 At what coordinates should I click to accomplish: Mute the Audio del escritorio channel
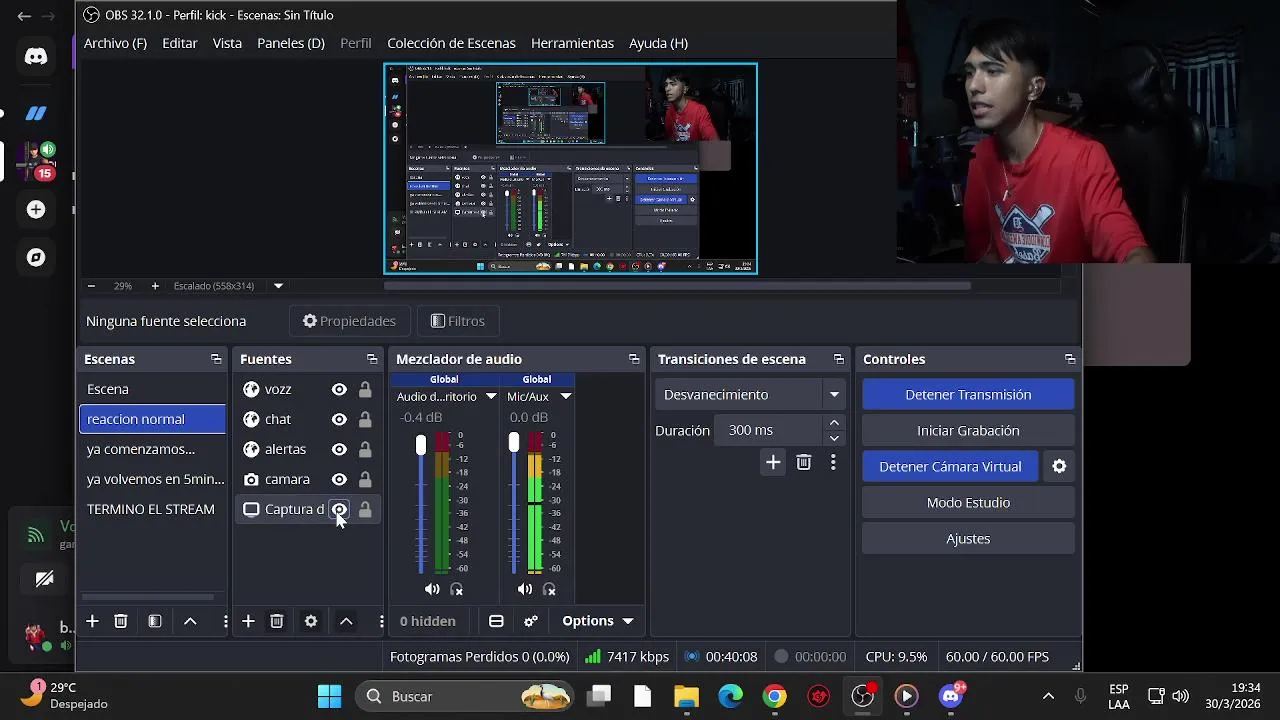tap(432, 589)
